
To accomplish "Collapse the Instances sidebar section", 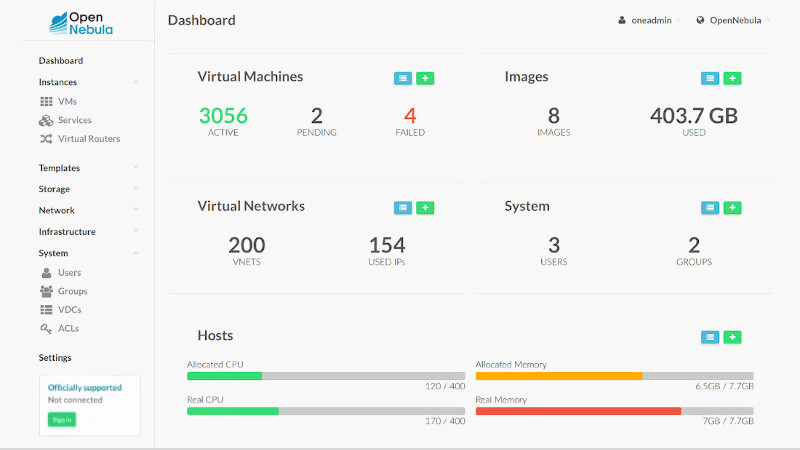I will (x=135, y=82).
